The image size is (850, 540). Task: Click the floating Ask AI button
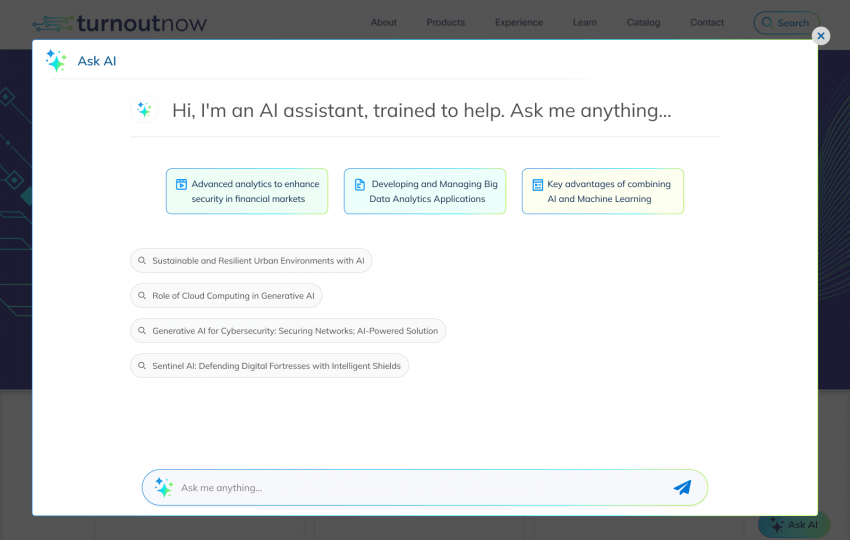pos(794,524)
